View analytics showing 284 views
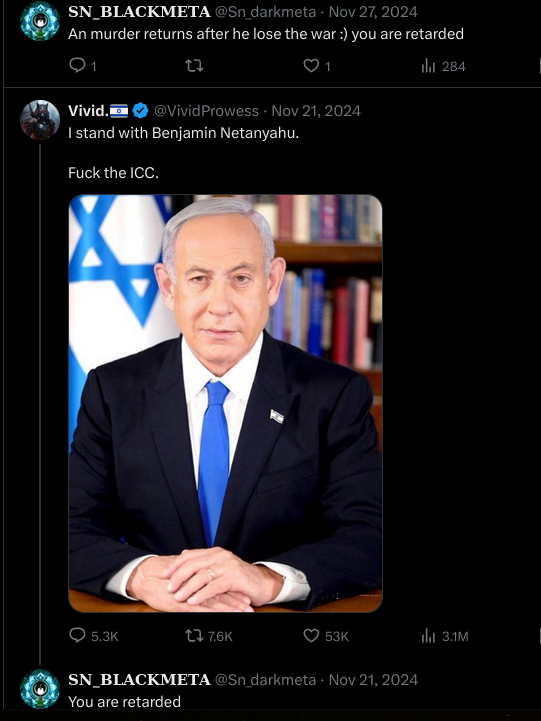 [443, 67]
